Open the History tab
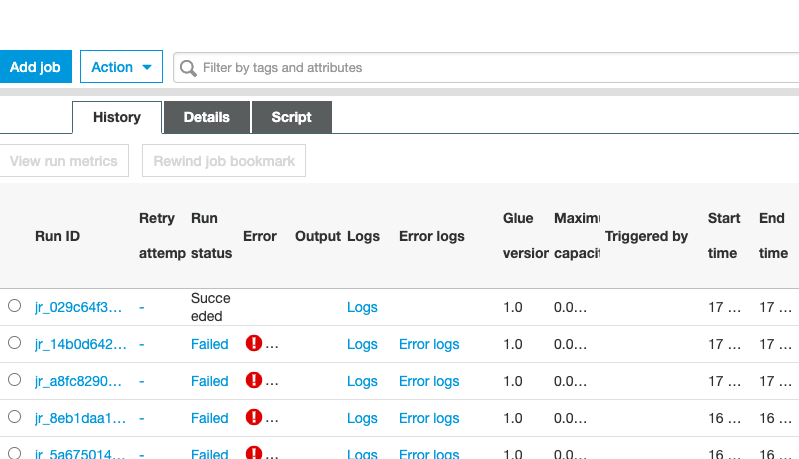Image resolution: width=799 pixels, height=459 pixels. [x=117, y=117]
